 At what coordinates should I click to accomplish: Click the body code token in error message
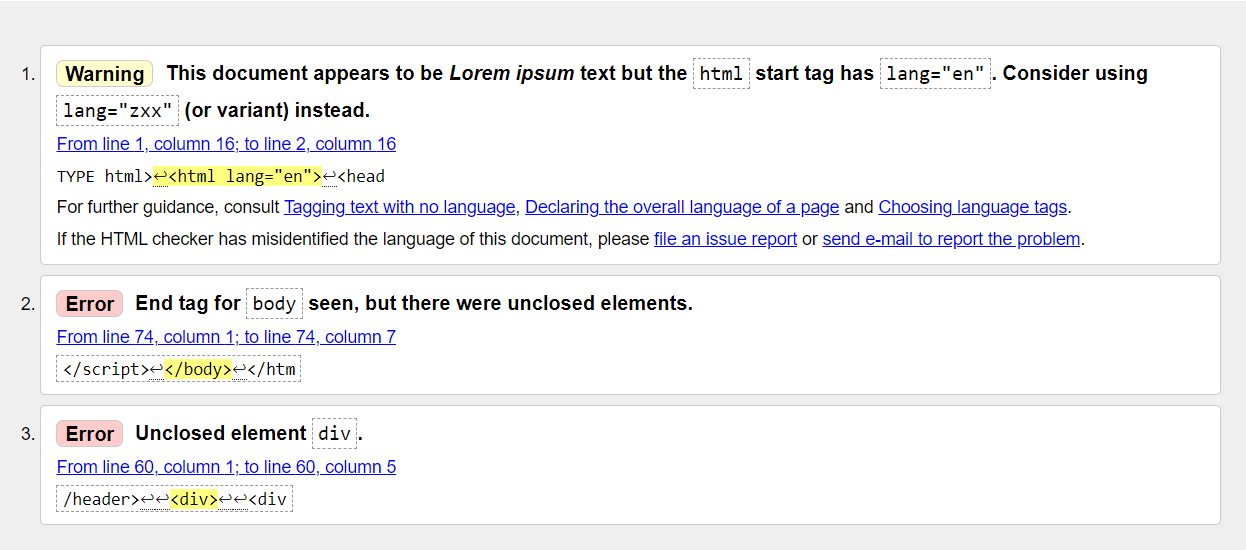[274, 304]
